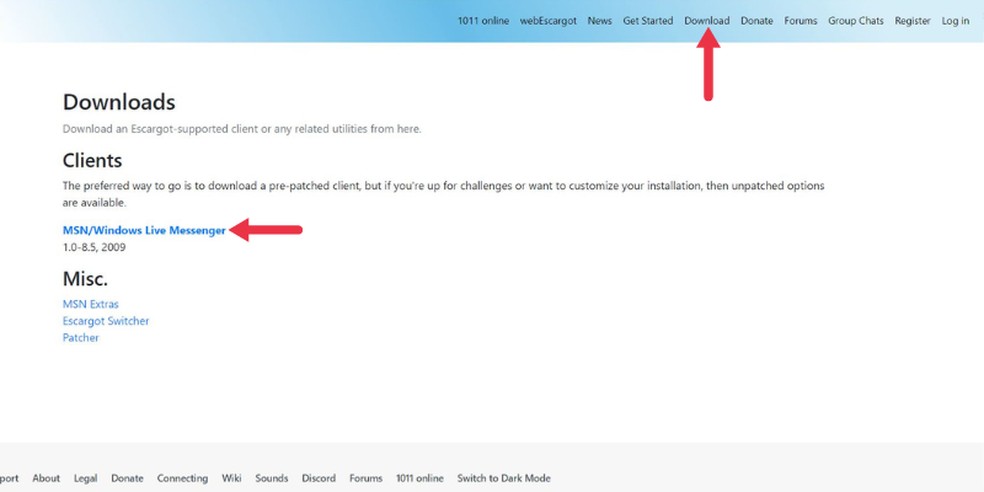The height and width of the screenshot is (492, 984).
Task: Go to Get Started page
Action: pos(648,21)
